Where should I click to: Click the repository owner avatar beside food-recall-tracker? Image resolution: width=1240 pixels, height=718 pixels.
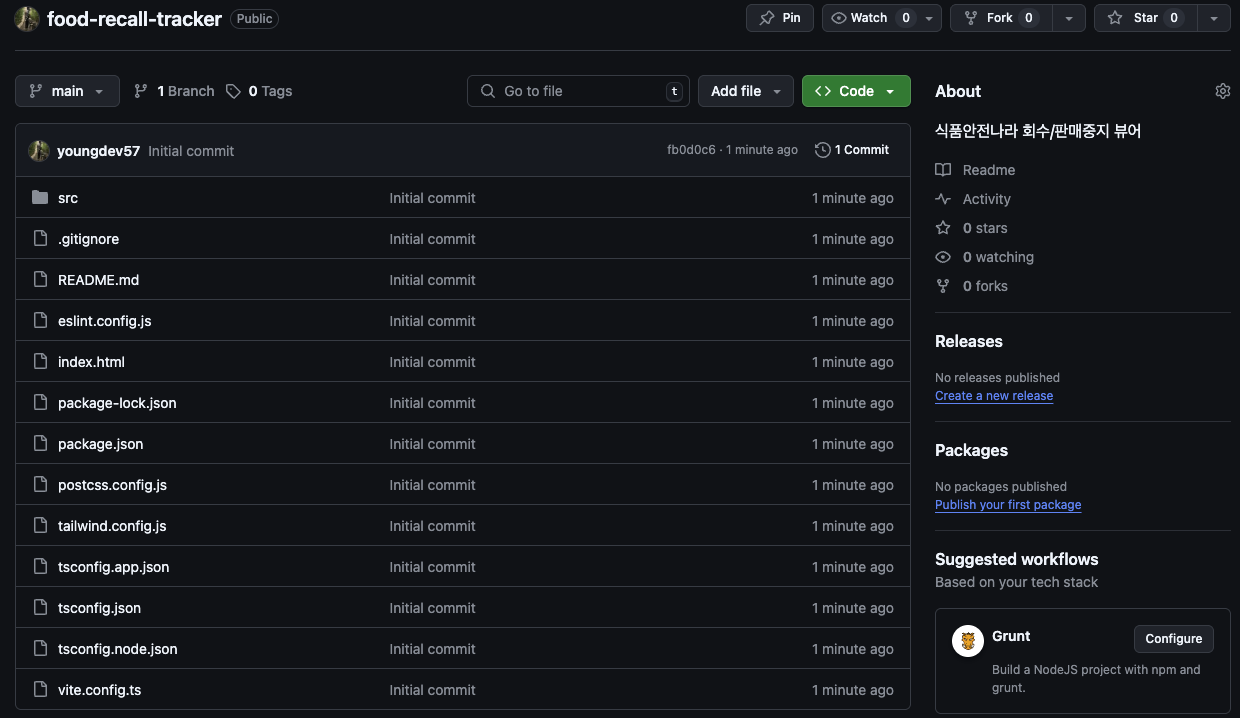27,18
